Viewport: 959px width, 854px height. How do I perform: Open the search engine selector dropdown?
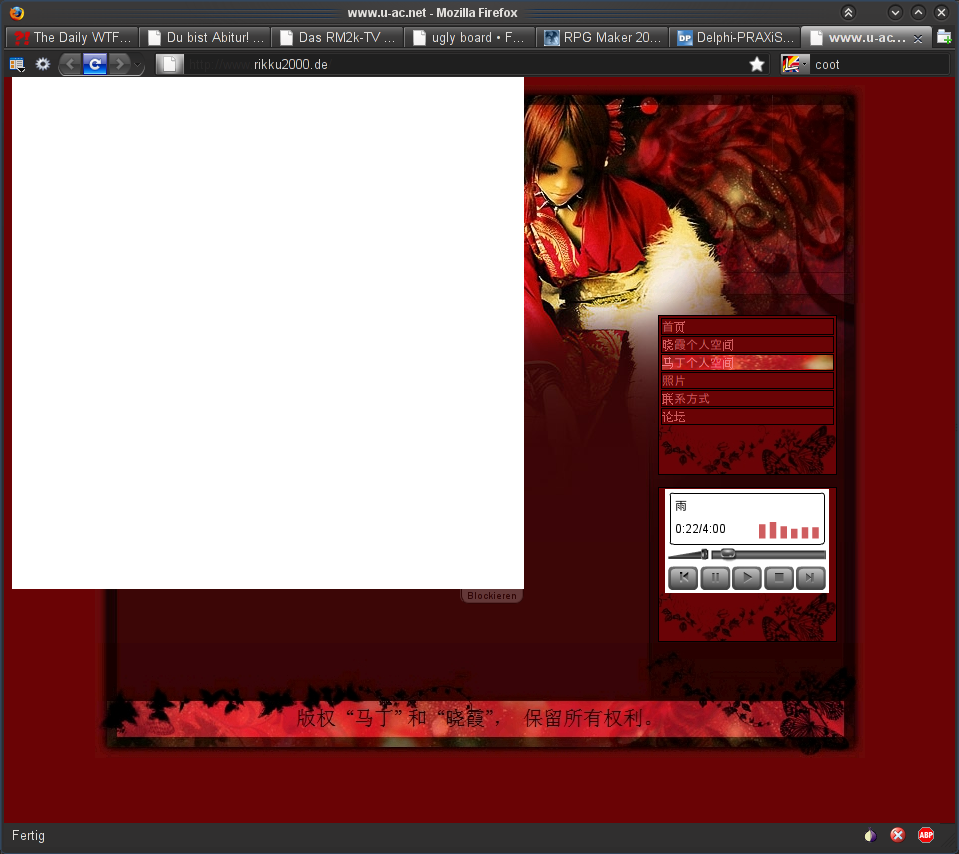[x=795, y=64]
